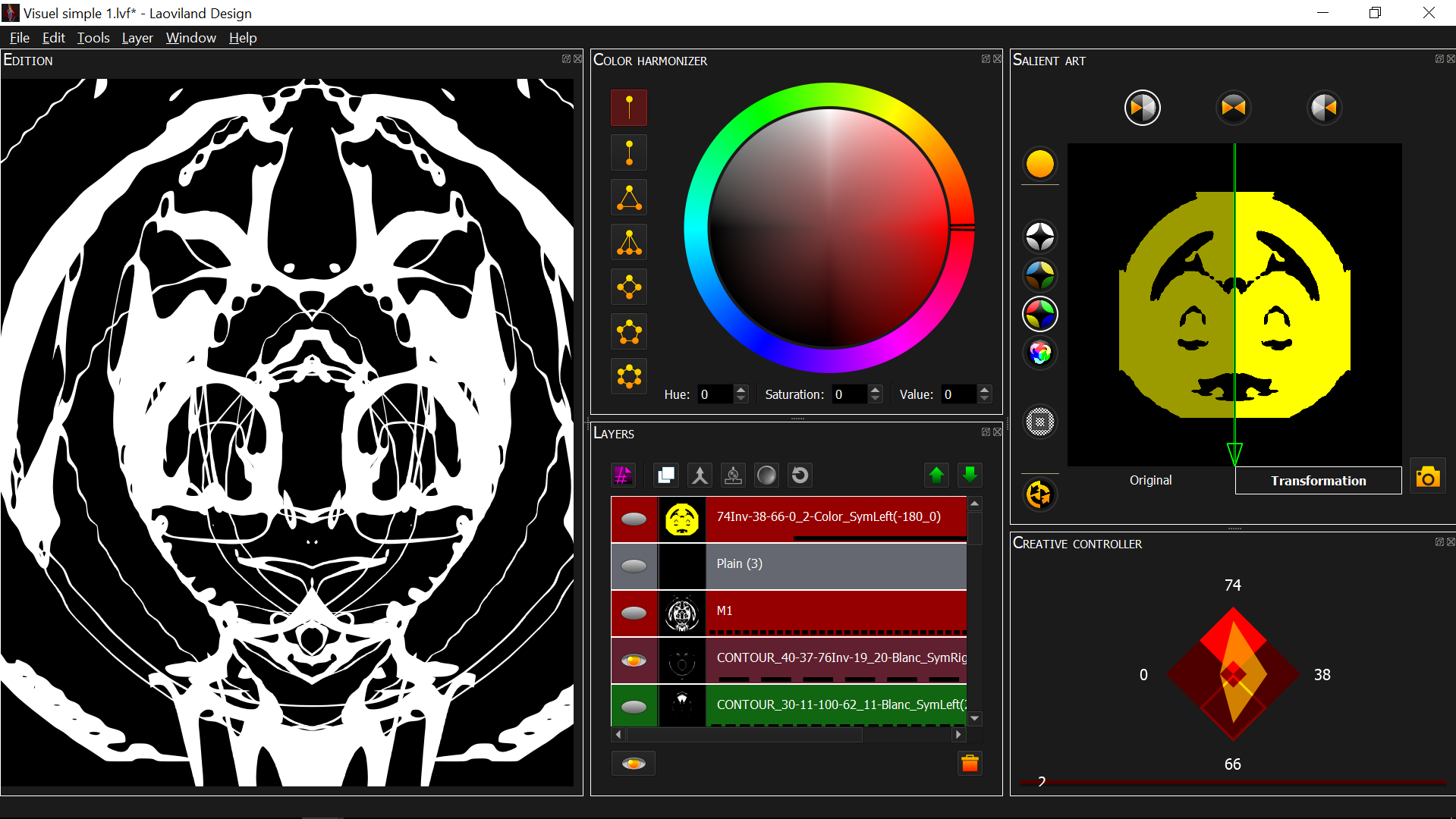This screenshot has width=1456, height=819.
Task: Click the orange circle color mode icon
Action: pyautogui.click(x=1039, y=164)
